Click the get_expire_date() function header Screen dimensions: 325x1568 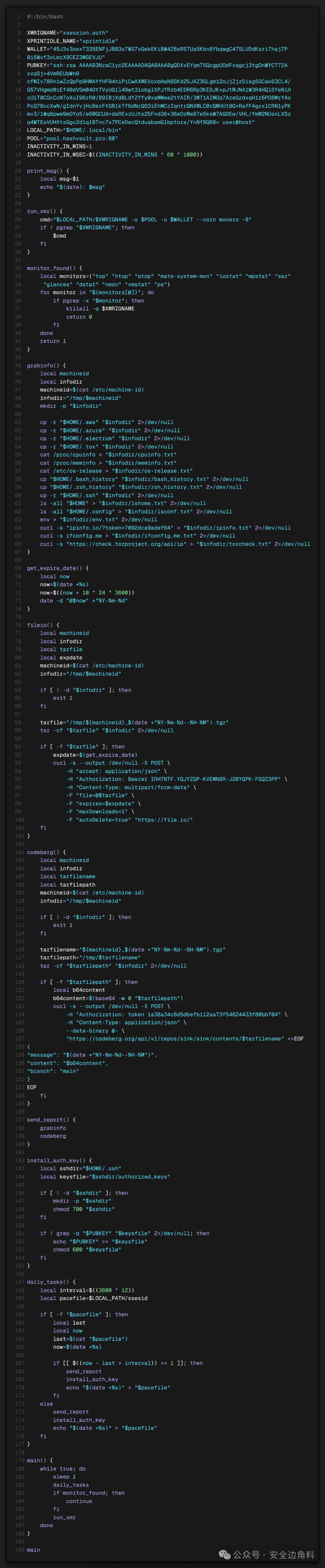[x=58, y=568]
